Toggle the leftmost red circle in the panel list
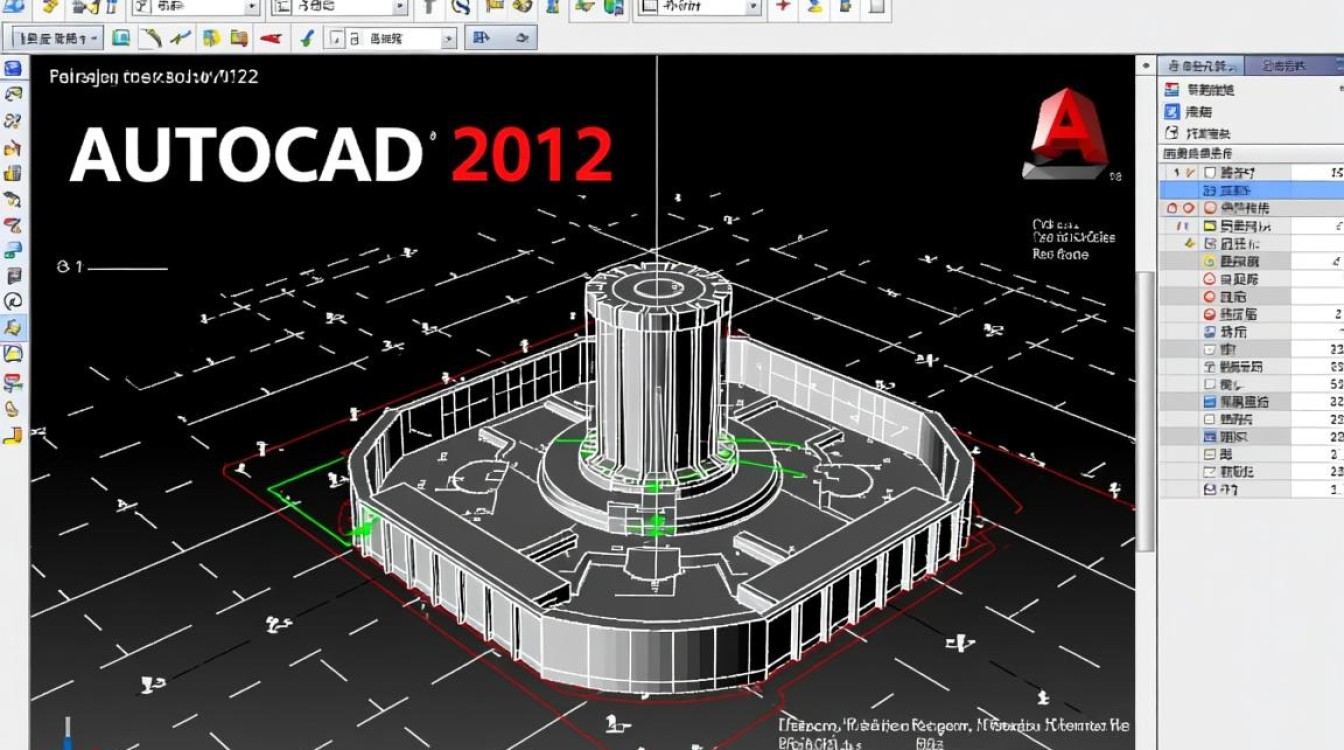The image size is (1344, 750). [x=1173, y=208]
